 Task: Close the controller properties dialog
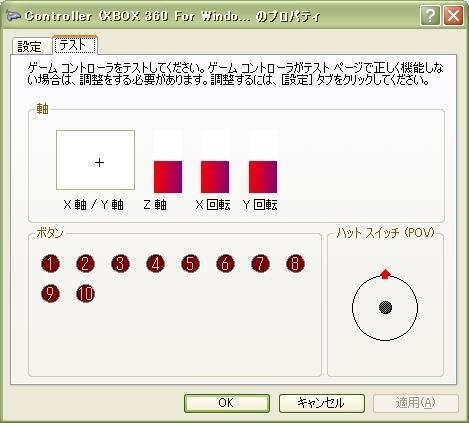453,15
